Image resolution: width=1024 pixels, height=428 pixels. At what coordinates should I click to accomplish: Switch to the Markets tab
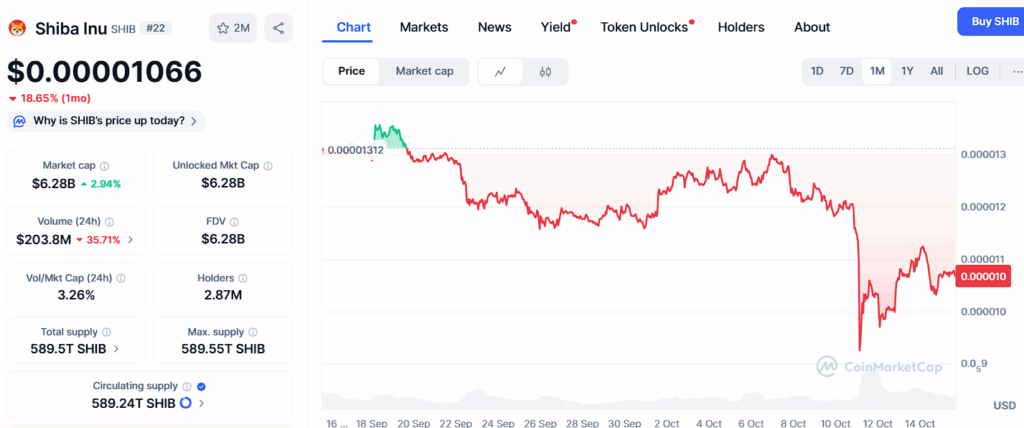pyautogui.click(x=424, y=27)
